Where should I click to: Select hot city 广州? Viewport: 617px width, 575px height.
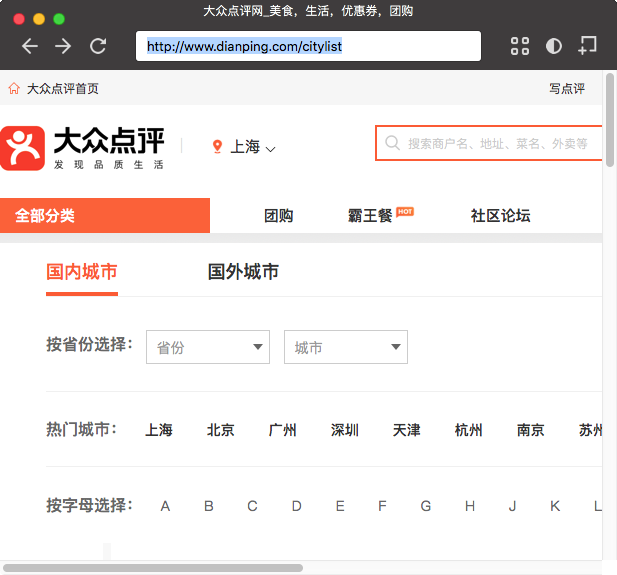[x=283, y=430]
